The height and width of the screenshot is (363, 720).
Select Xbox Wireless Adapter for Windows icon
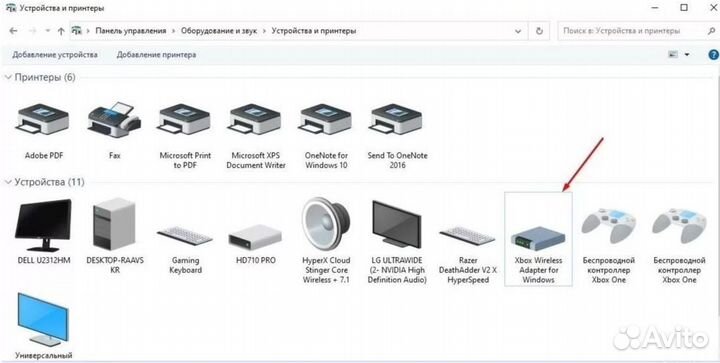[538, 239]
